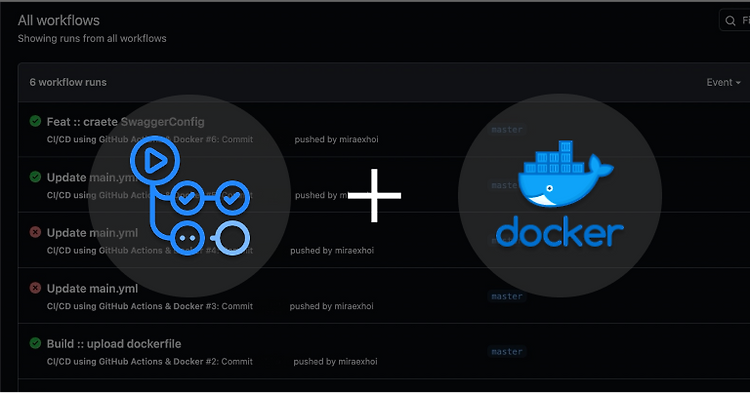The width and height of the screenshot is (750, 393).
Task: Click "CI/CD using GitHub Actions & Docker #6: Commit" text
Action: 150,140
